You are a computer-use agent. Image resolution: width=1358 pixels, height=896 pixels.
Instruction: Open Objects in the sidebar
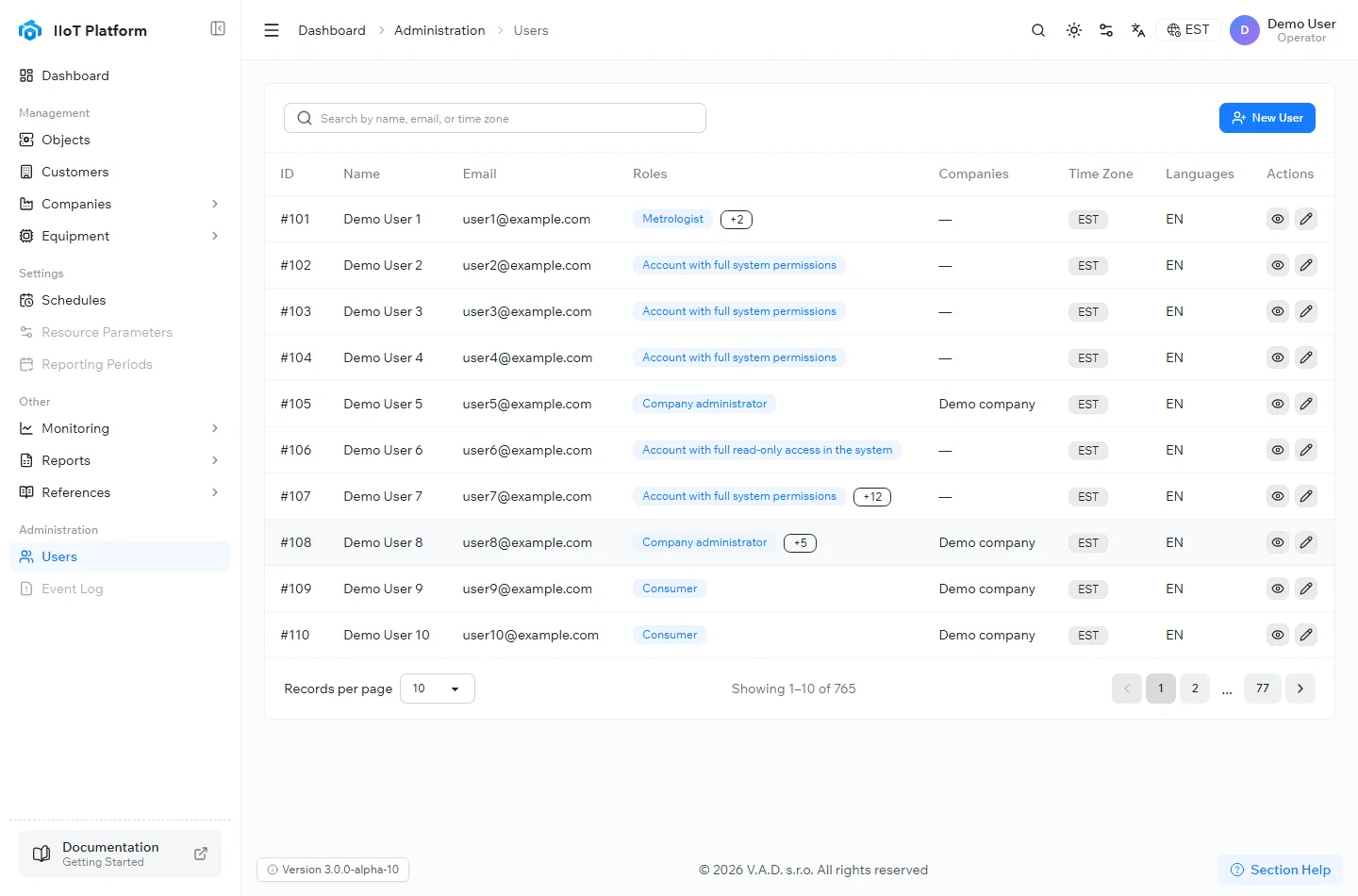120,140
